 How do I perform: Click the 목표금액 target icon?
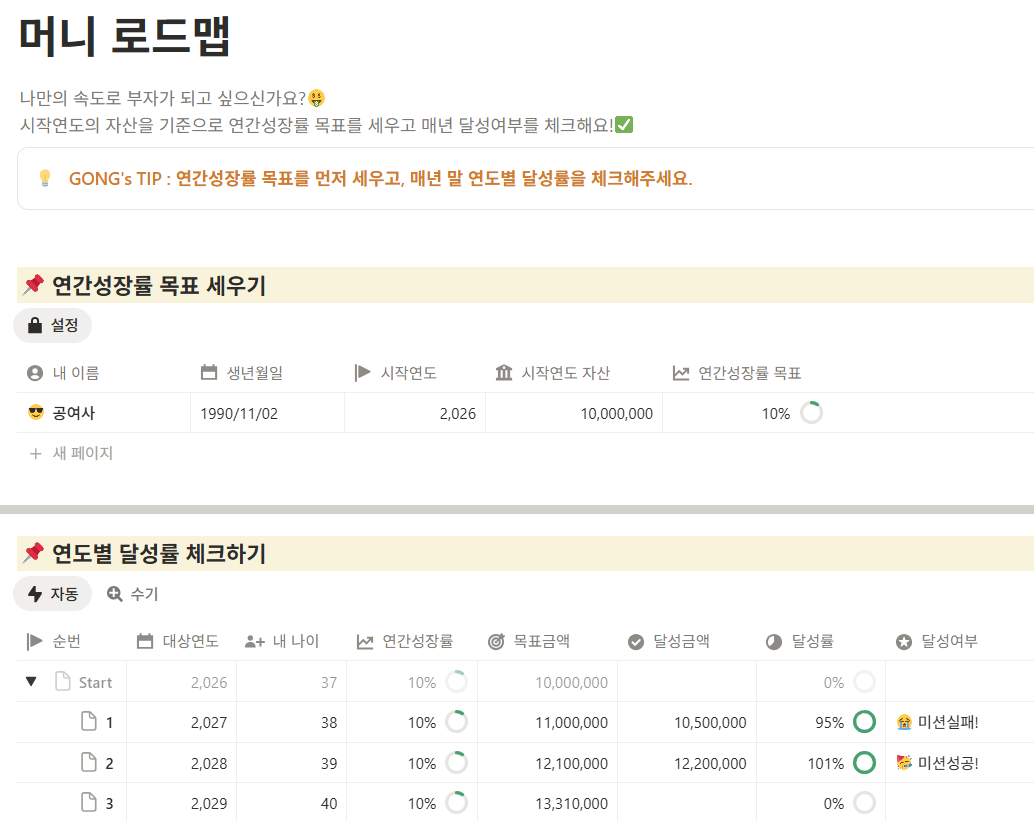pyautogui.click(x=494, y=643)
